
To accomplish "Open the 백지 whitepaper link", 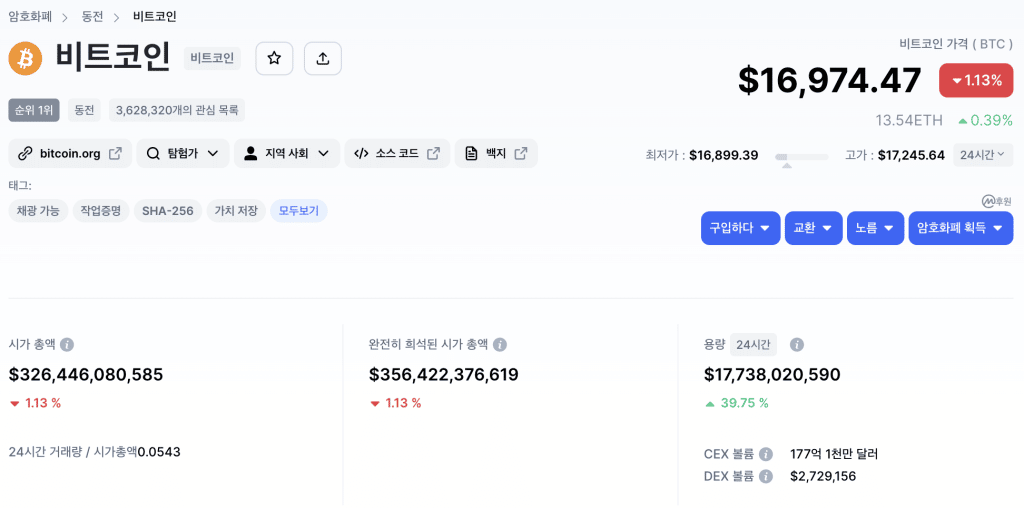I will coord(496,153).
